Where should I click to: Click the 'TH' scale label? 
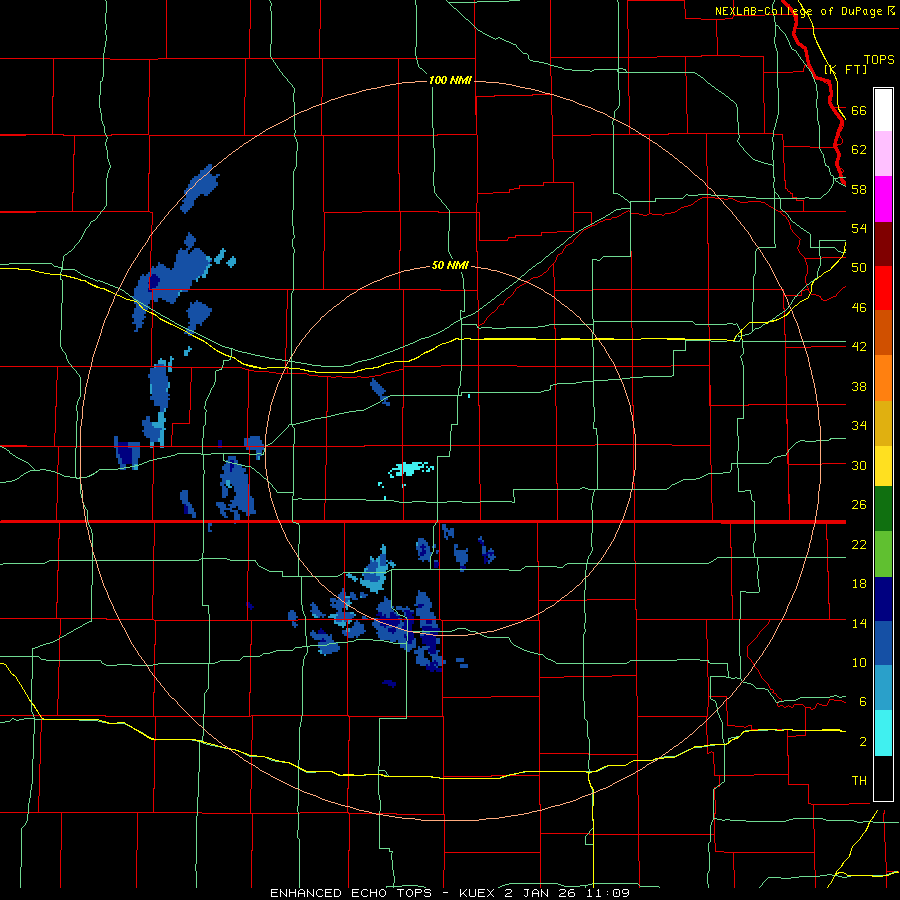pyautogui.click(x=859, y=780)
